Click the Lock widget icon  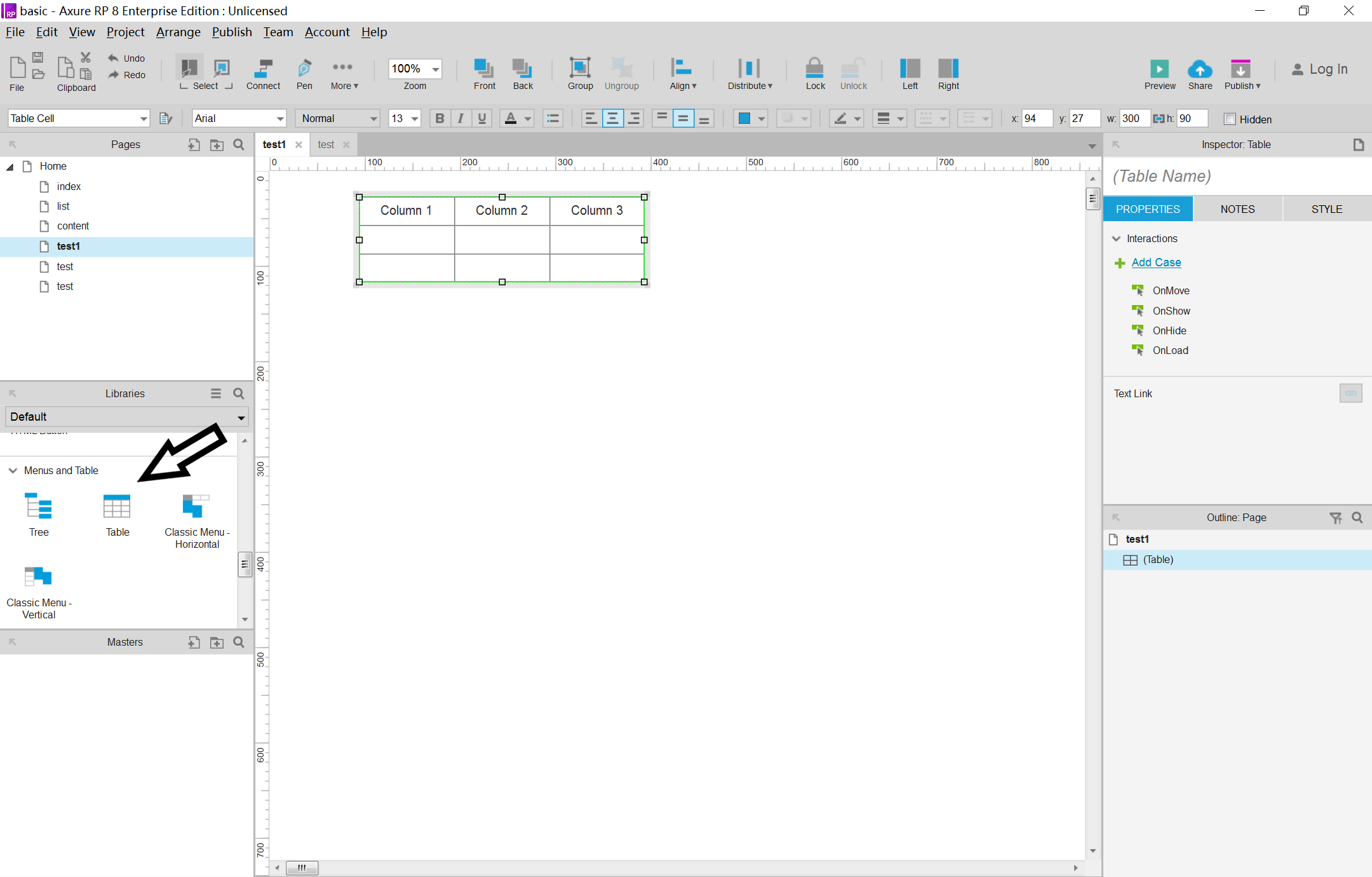click(814, 68)
